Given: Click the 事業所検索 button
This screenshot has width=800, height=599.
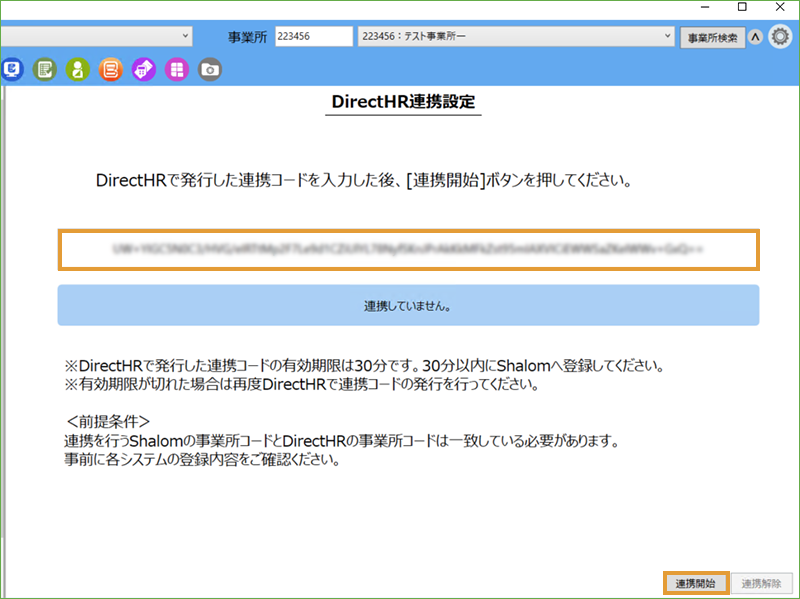Looking at the screenshot, I should (713, 38).
